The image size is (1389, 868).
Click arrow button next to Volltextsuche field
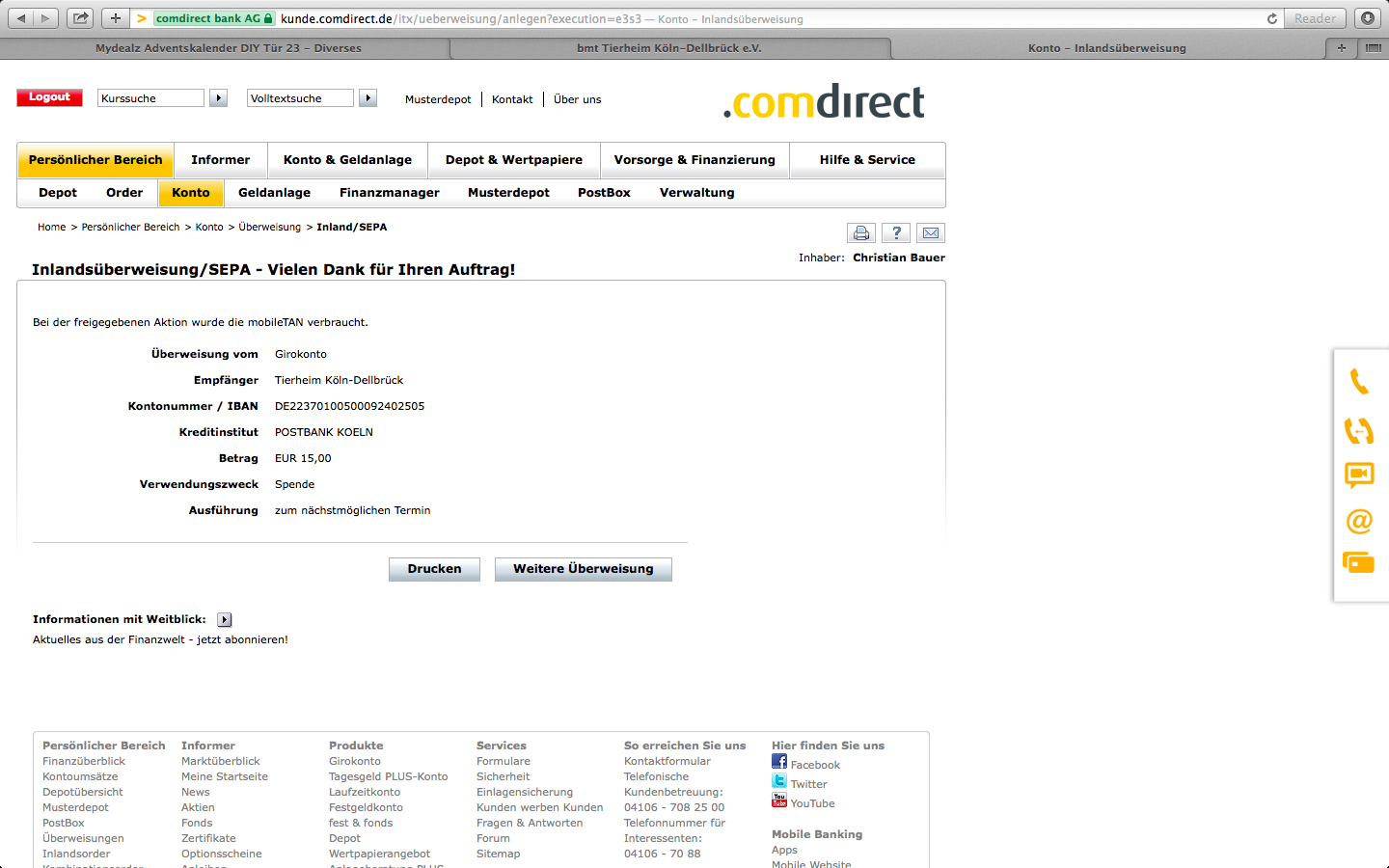[x=368, y=98]
